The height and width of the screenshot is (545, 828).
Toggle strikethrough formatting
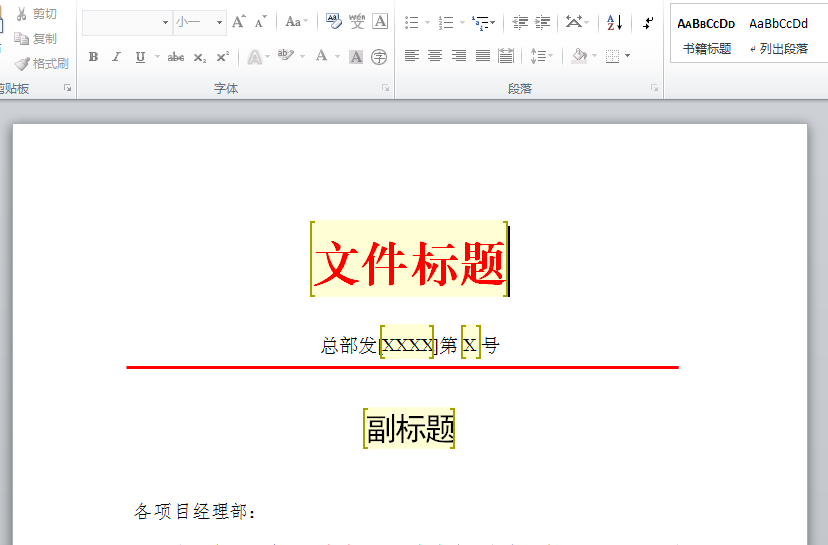(x=176, y=57)
